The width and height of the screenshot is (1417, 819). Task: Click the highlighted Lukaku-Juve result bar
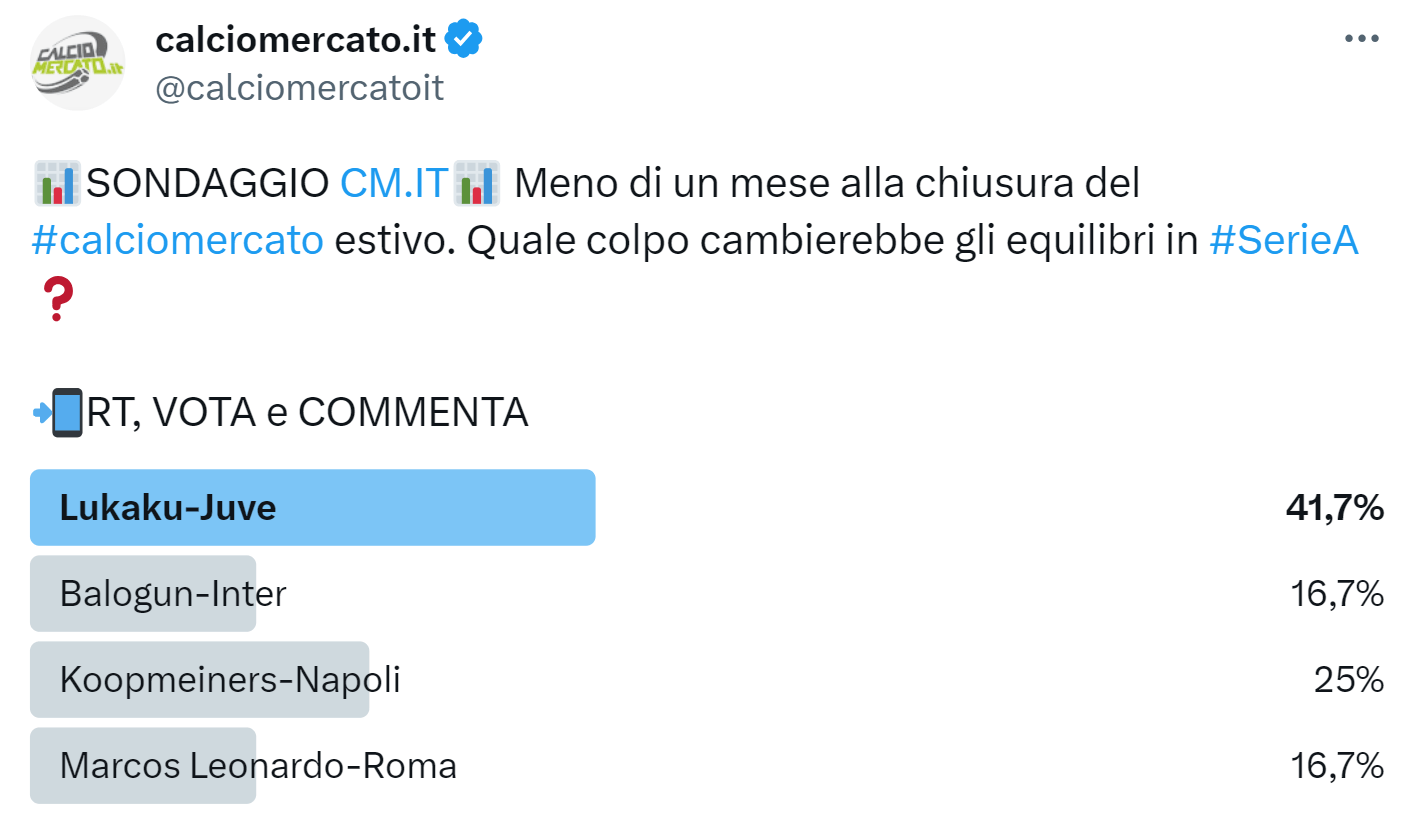tap(313, 507)
